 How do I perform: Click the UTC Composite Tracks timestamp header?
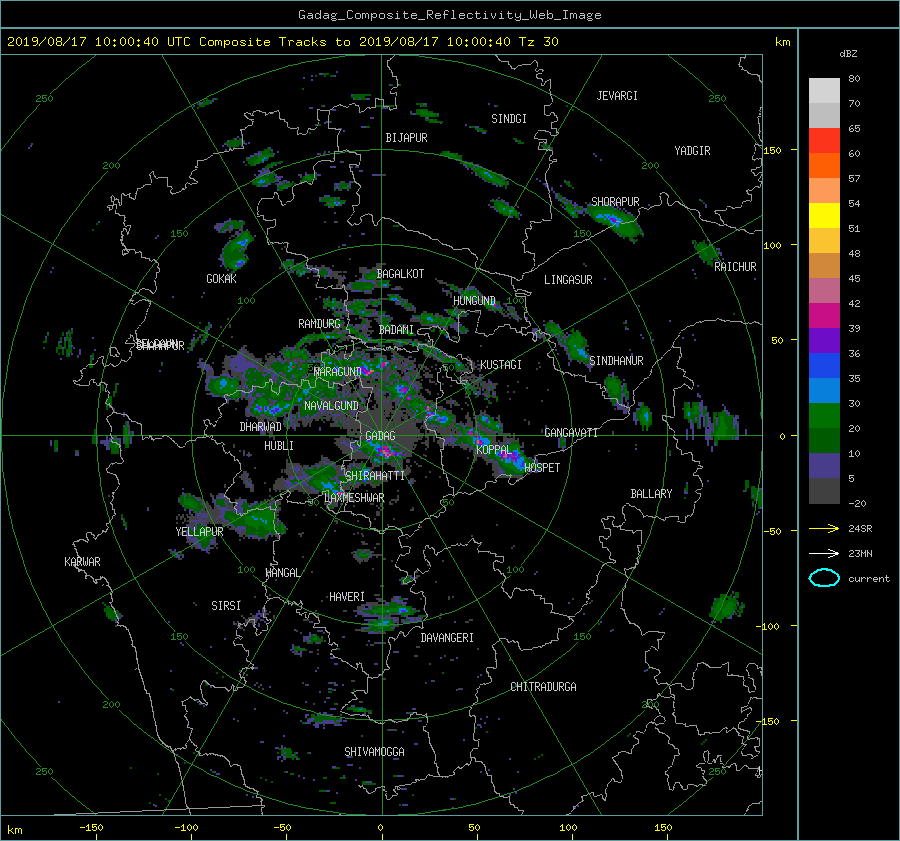(282, 42)
